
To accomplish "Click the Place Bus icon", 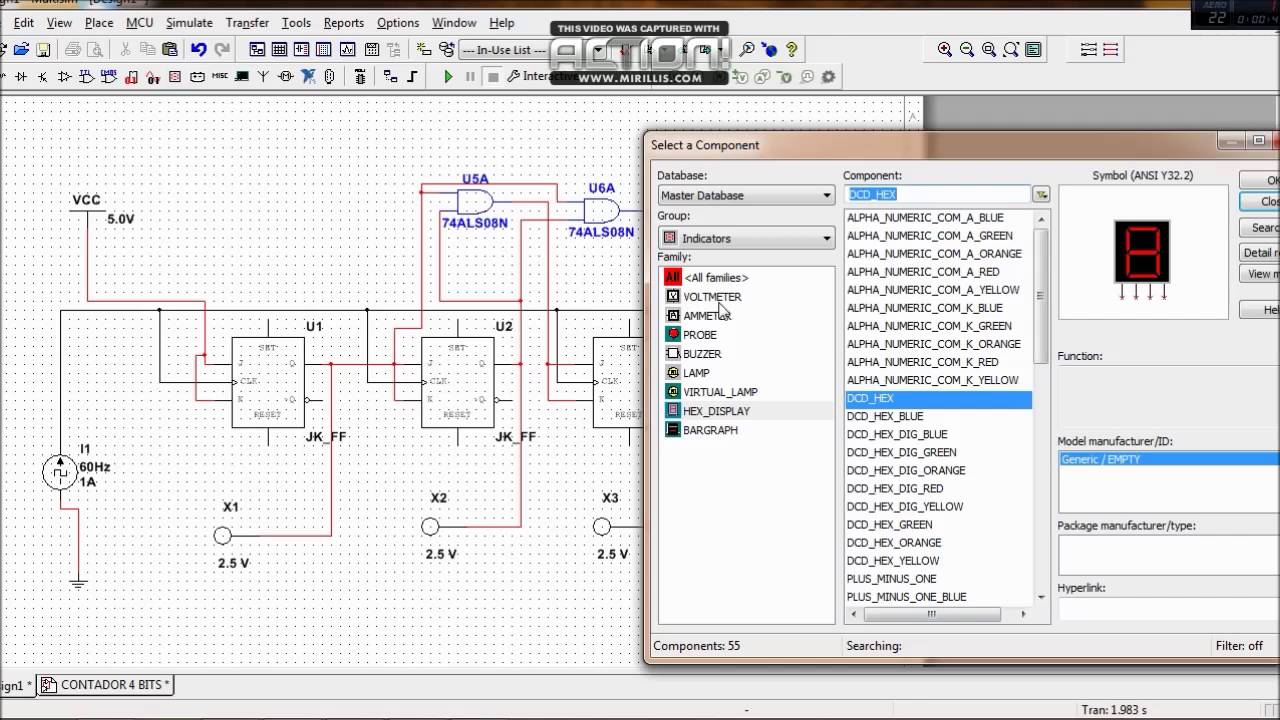I will click(x=411, y=76).
